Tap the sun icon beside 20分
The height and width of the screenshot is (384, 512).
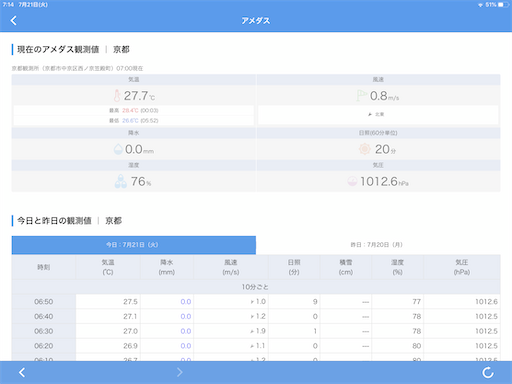pos(365,149)
